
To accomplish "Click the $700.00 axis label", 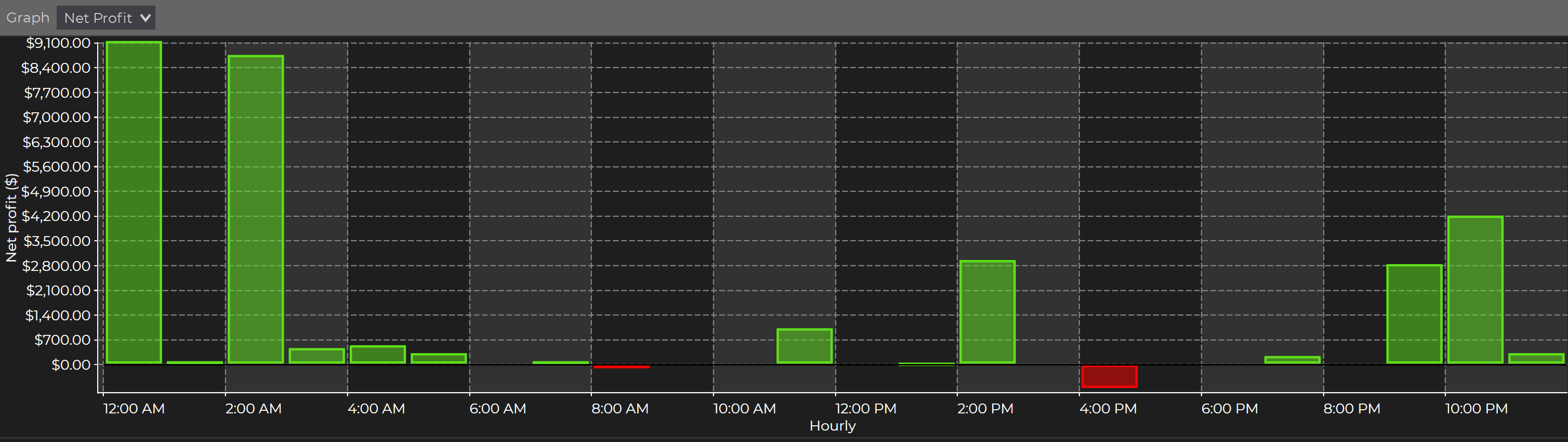I will click(x=63, y=340).
